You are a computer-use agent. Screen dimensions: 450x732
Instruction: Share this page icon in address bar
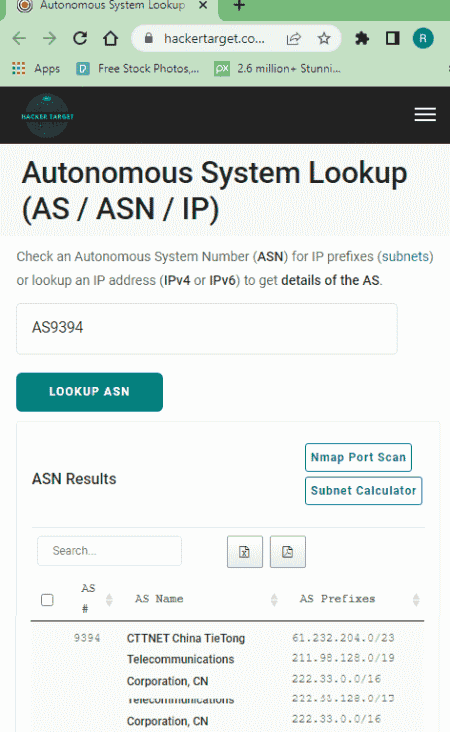click(294, 38)
